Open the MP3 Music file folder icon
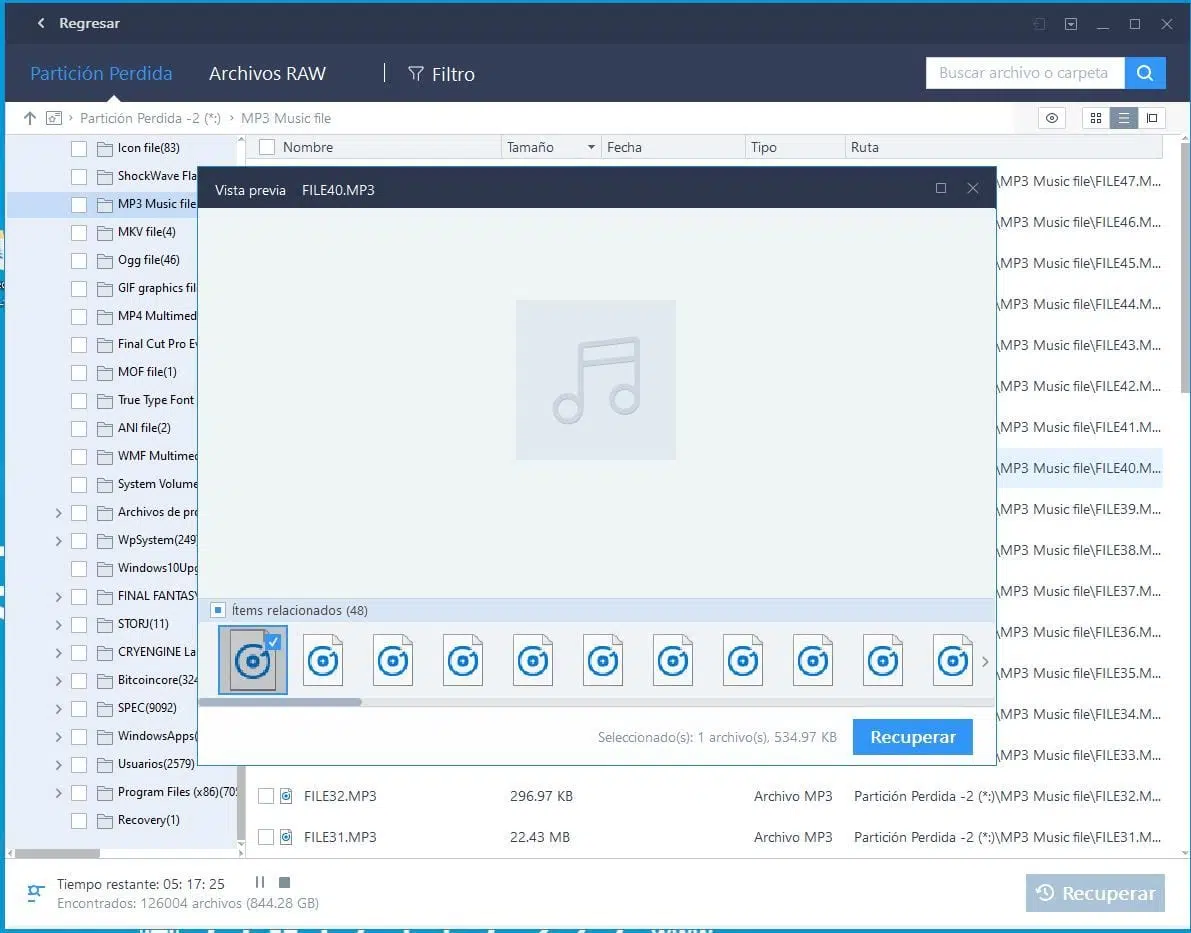The image size is (1191, 933). [105, 204]
